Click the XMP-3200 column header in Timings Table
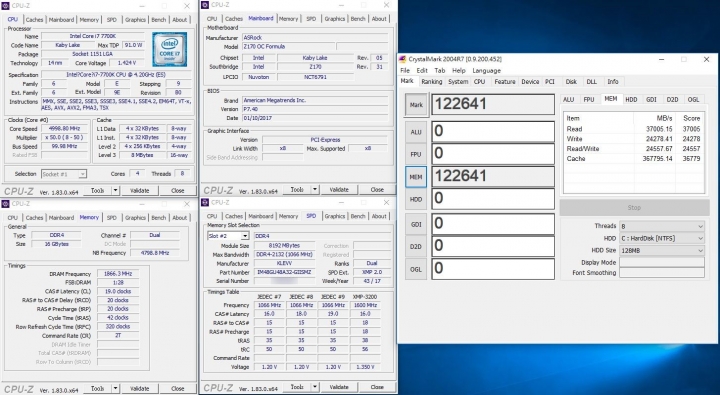This screenshot has width=720, height=395. (365, 297)
